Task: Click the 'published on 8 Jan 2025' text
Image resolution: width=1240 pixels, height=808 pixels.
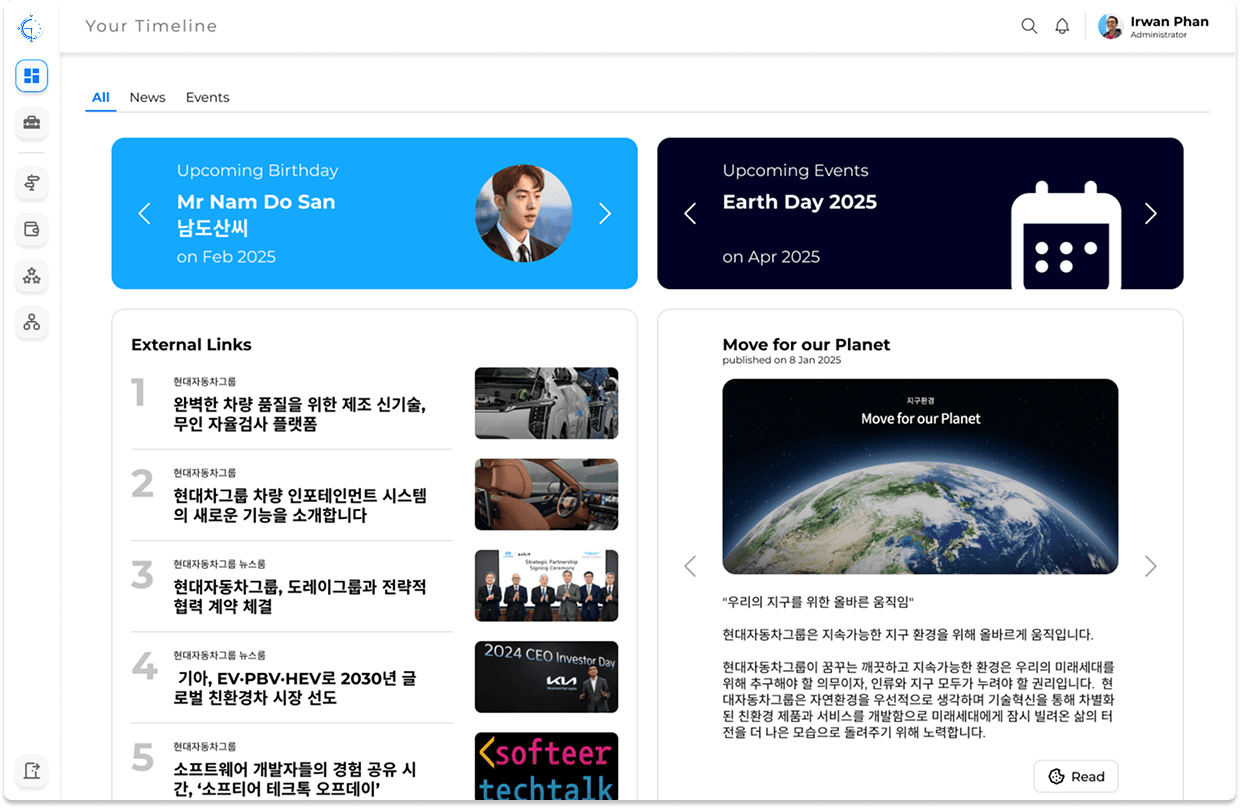Action: click(782, 360)
